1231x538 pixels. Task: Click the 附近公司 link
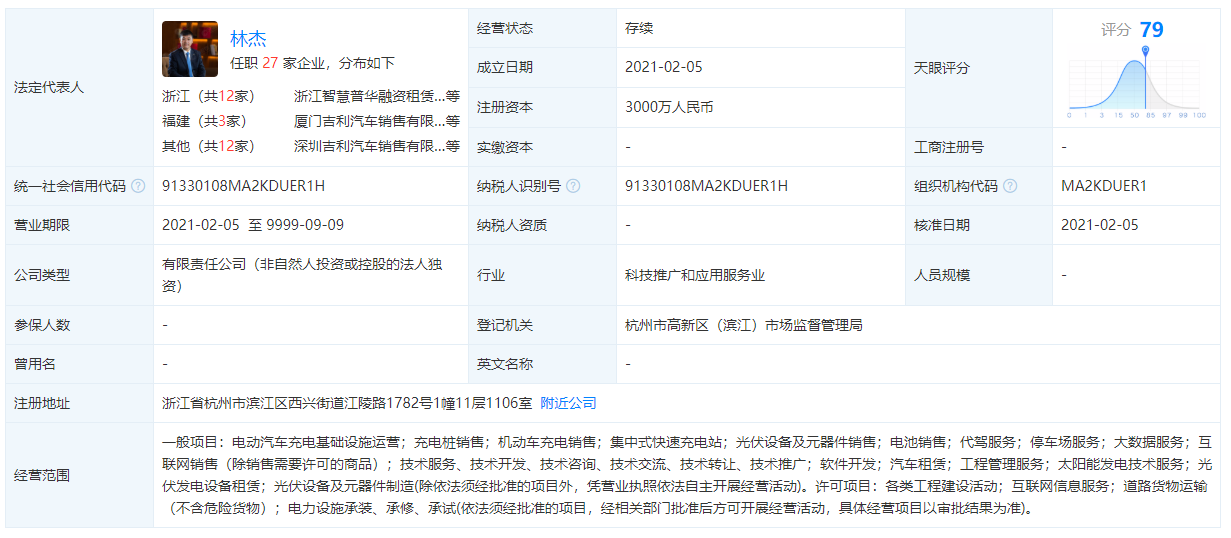[568, 403]
